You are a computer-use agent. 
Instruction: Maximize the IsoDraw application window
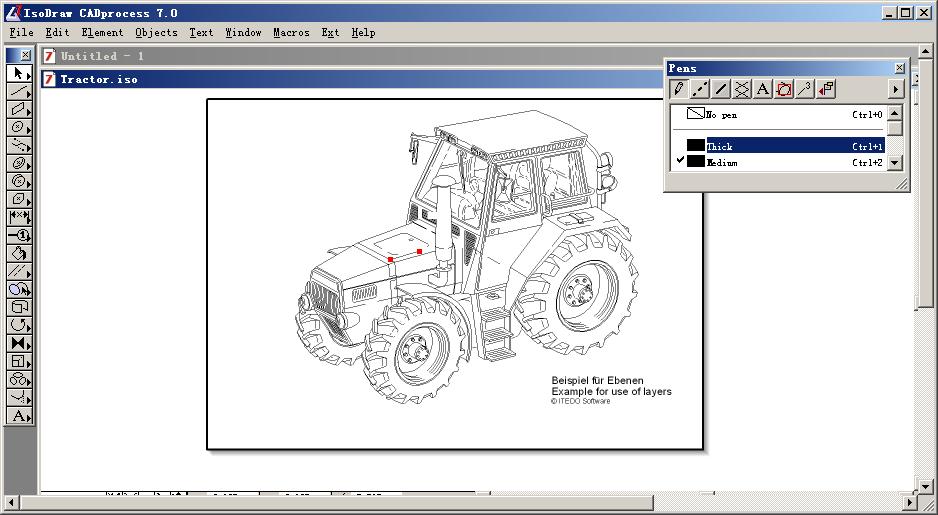[906, 13]
